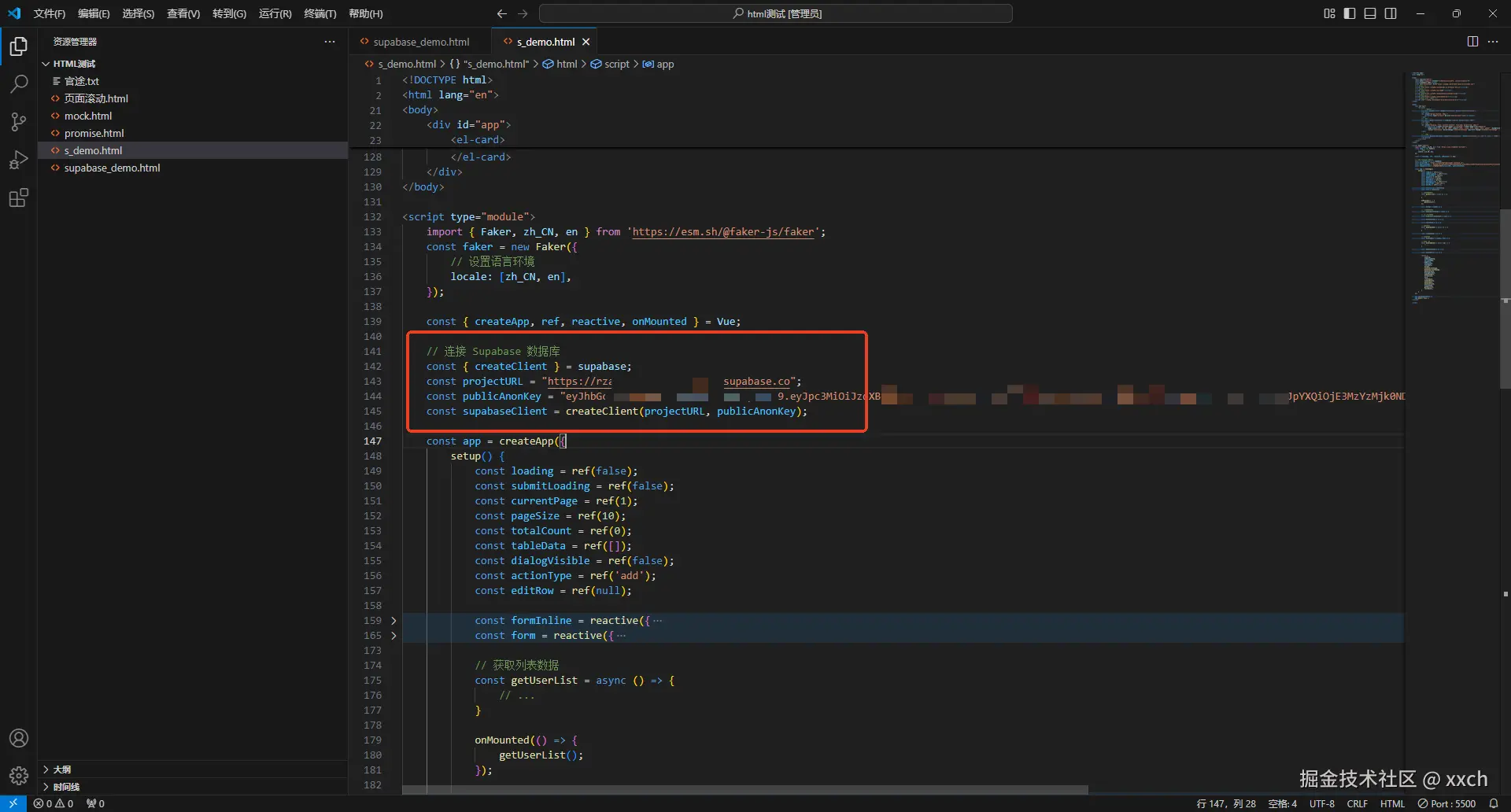
Task: Expand the folded formInline code block
Action: pos(394,621)
